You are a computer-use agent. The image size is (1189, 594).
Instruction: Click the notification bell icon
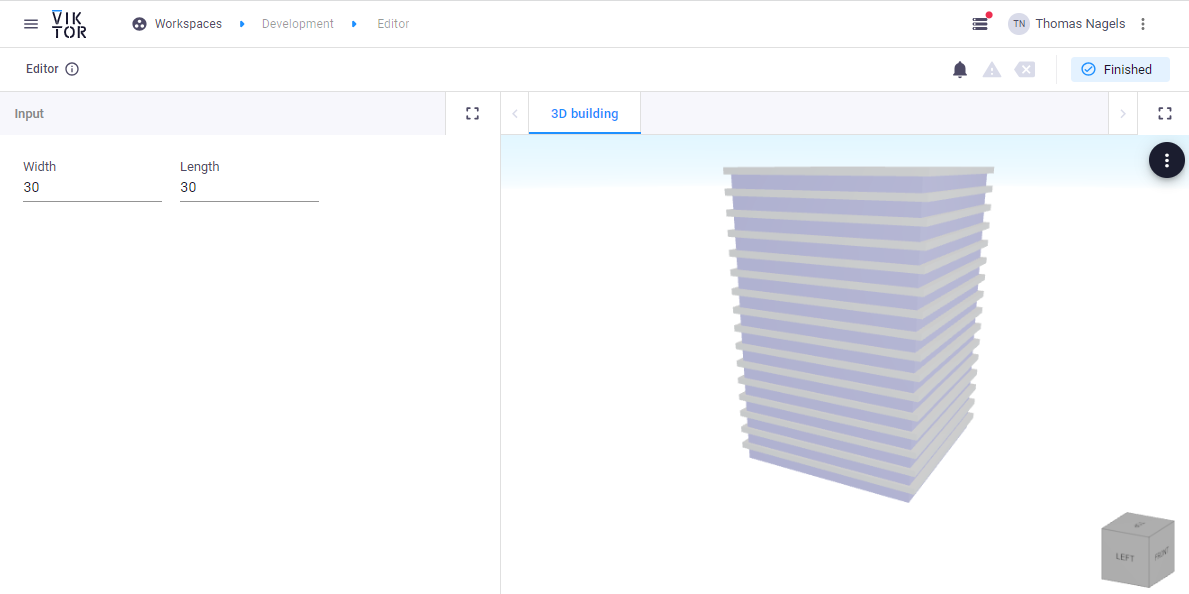960,69
